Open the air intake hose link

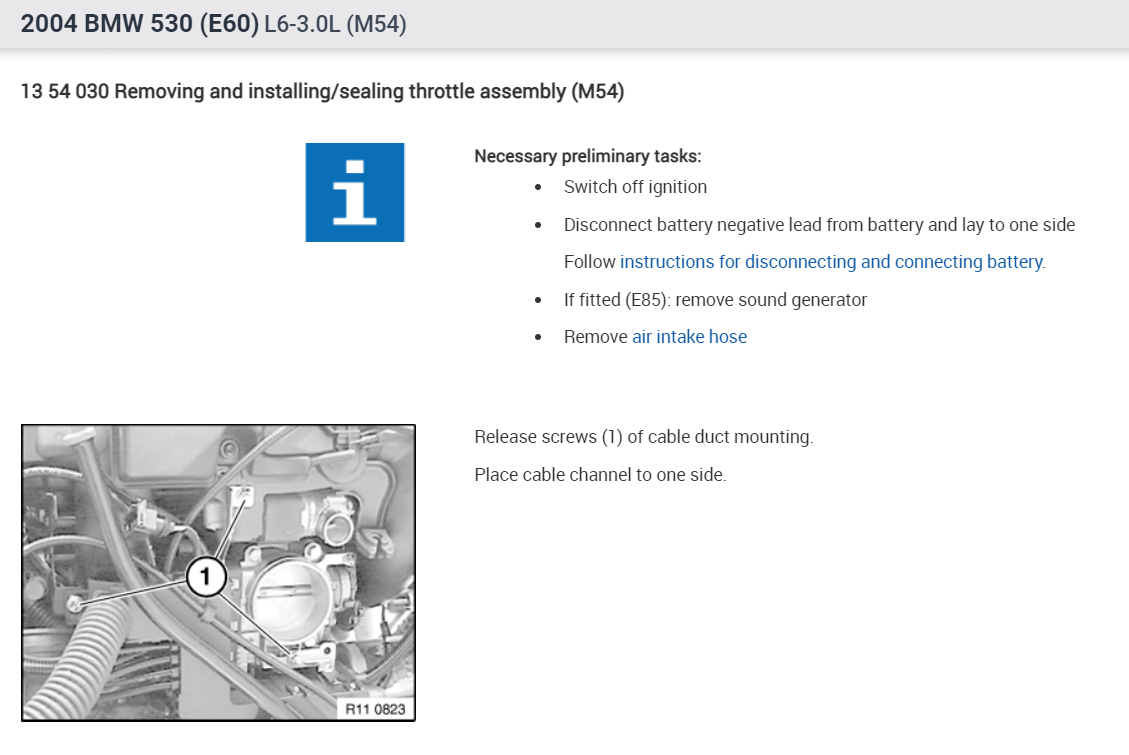pyautogui.click(x=689, y=337)
